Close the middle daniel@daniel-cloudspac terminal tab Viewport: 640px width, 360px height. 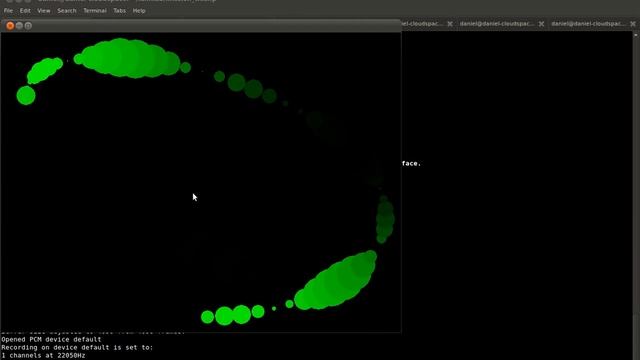(541, 24)
